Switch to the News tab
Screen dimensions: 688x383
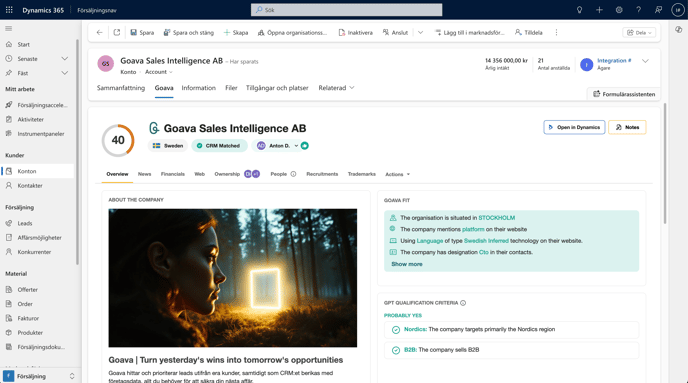pos(144,174)
